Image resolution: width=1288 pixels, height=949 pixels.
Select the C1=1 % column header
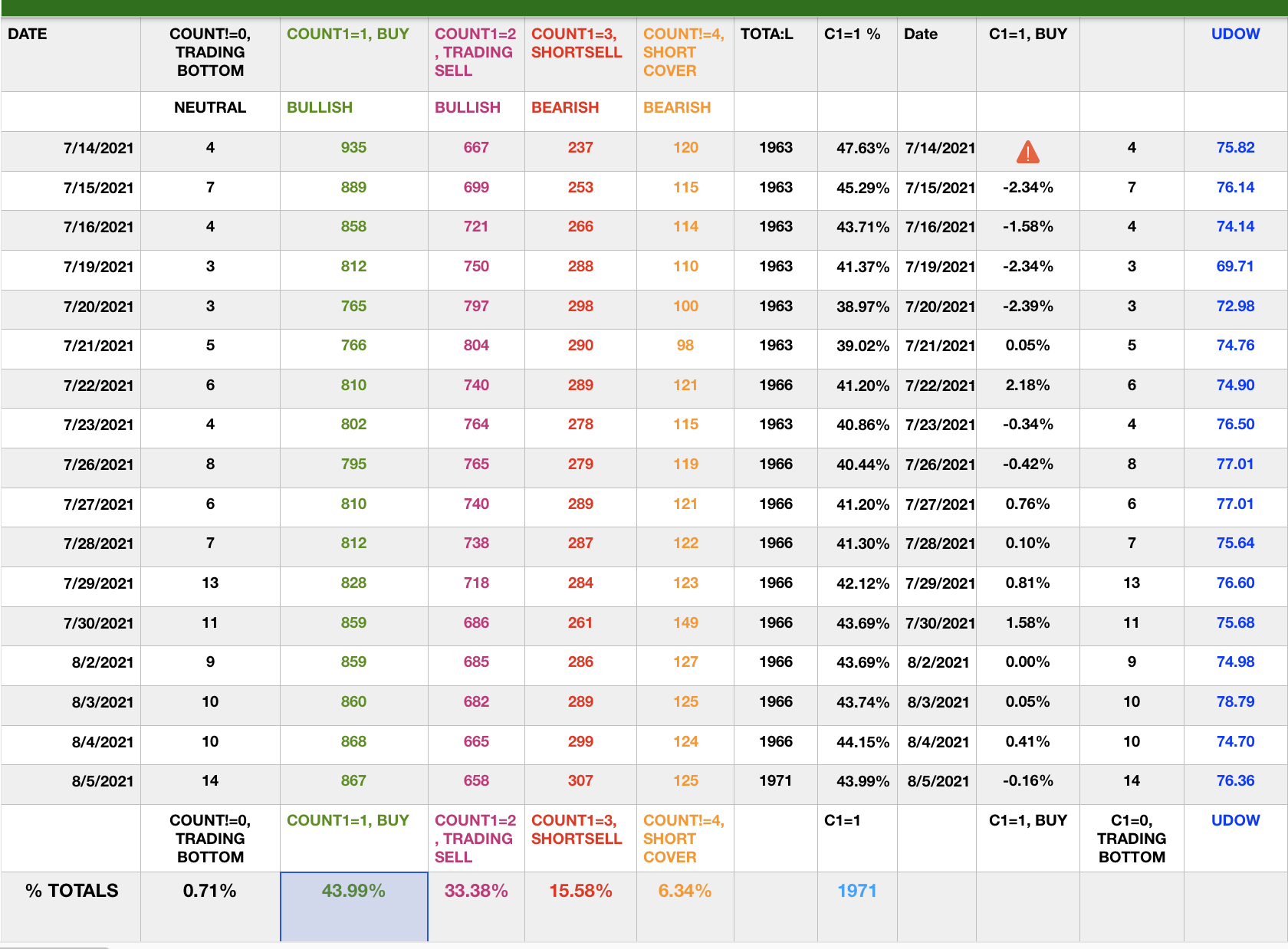852,34
